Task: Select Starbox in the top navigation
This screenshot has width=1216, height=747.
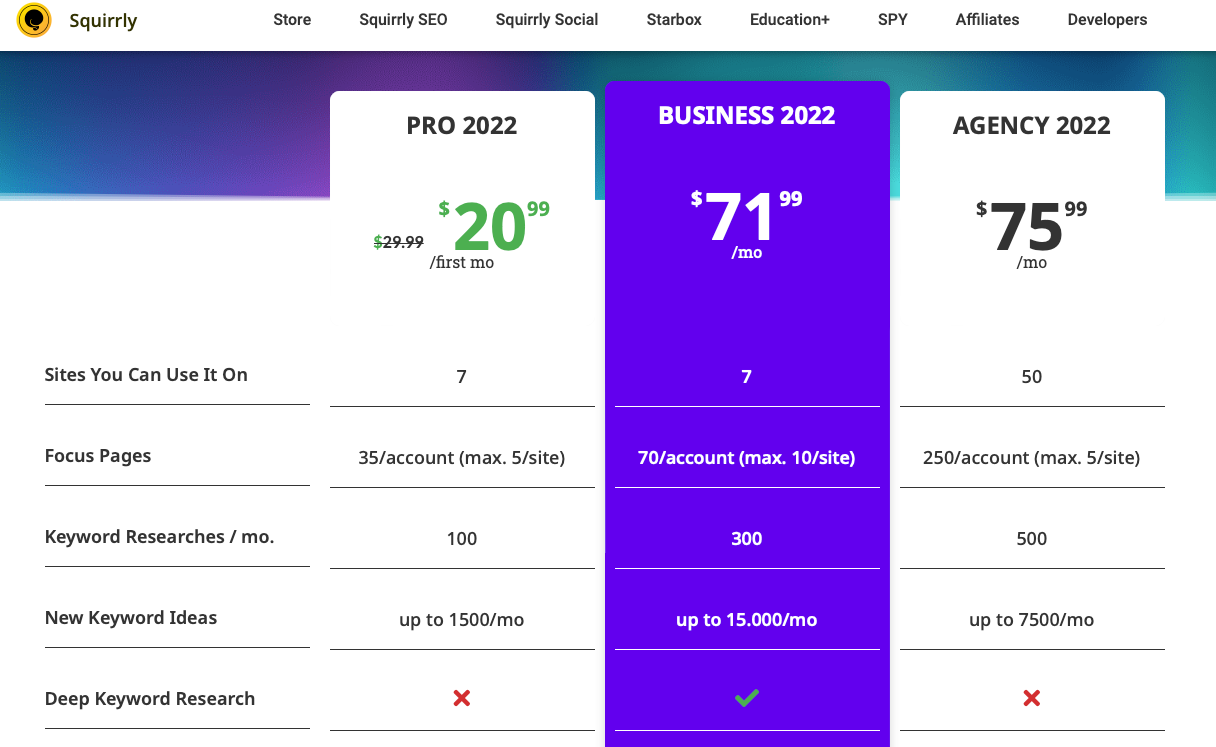Action: point(674,20)
